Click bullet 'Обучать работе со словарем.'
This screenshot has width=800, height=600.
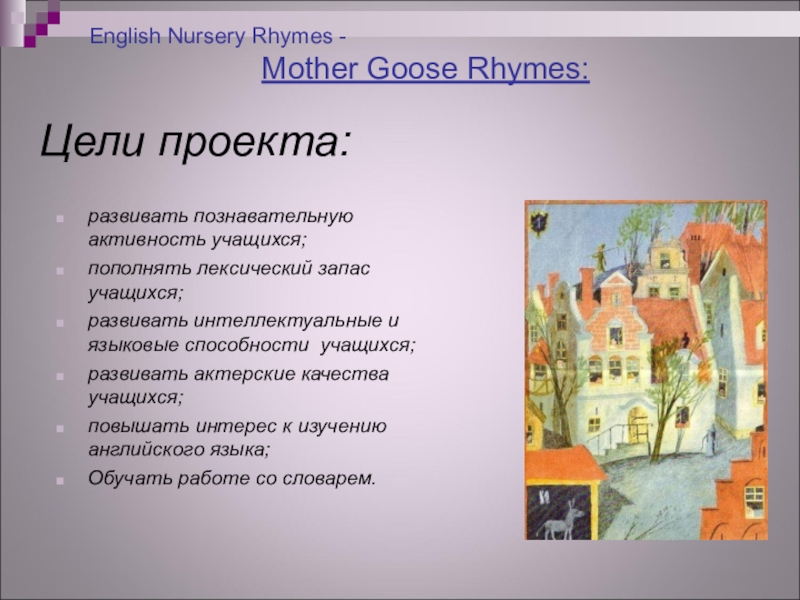pos(232,478)
